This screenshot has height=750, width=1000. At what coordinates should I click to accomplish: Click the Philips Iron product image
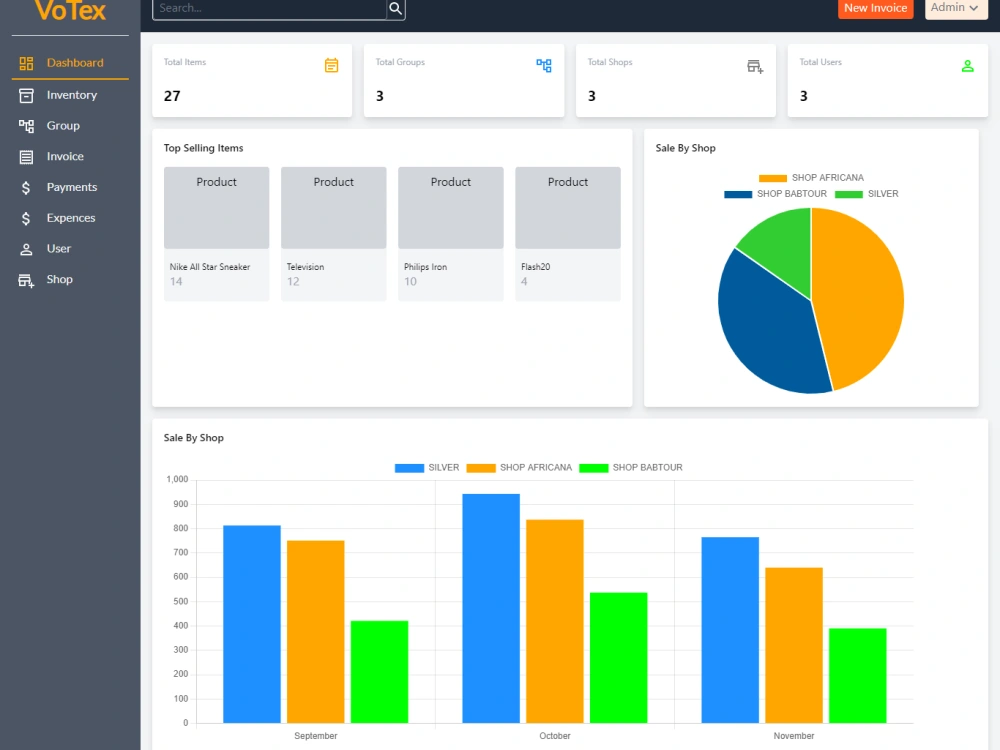tap(451, 208)
